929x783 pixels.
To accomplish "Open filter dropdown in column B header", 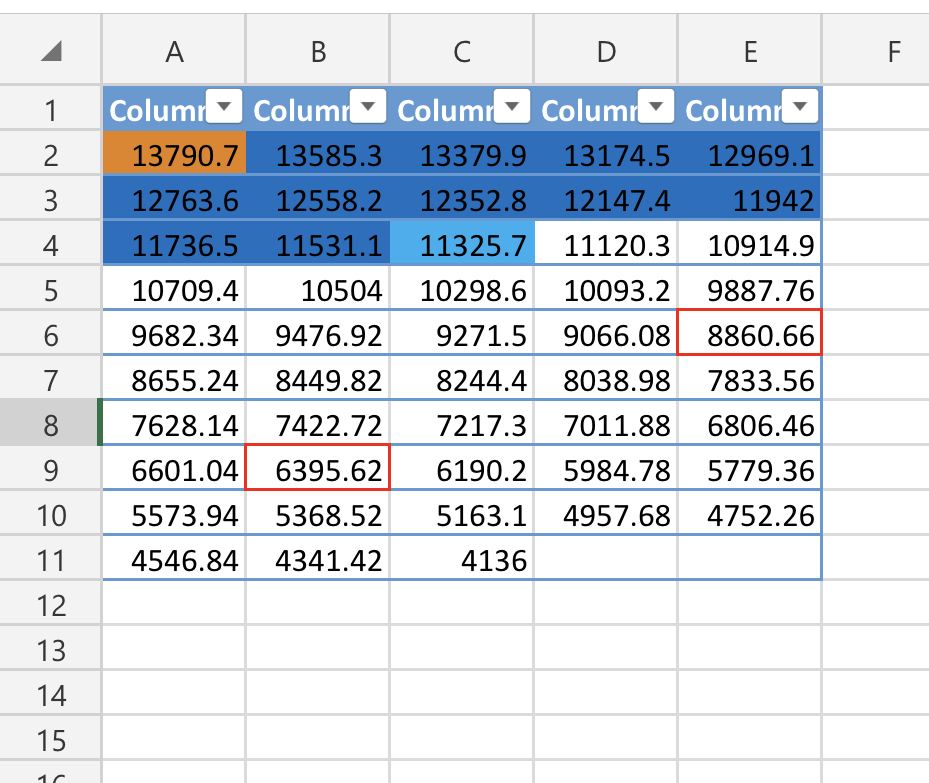I will pos(368,106).
